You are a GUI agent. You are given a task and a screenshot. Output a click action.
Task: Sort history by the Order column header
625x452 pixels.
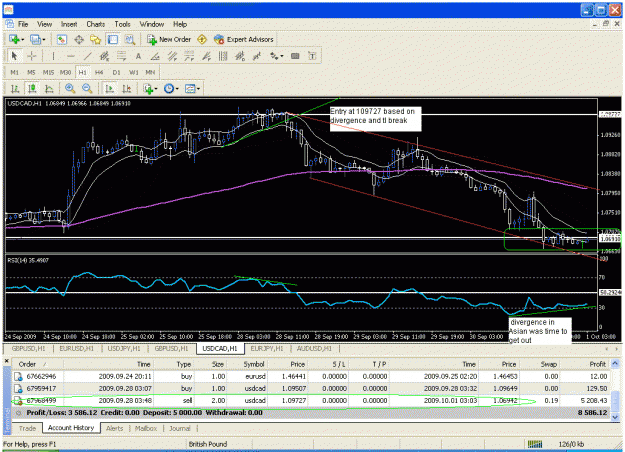coord(37,364)
